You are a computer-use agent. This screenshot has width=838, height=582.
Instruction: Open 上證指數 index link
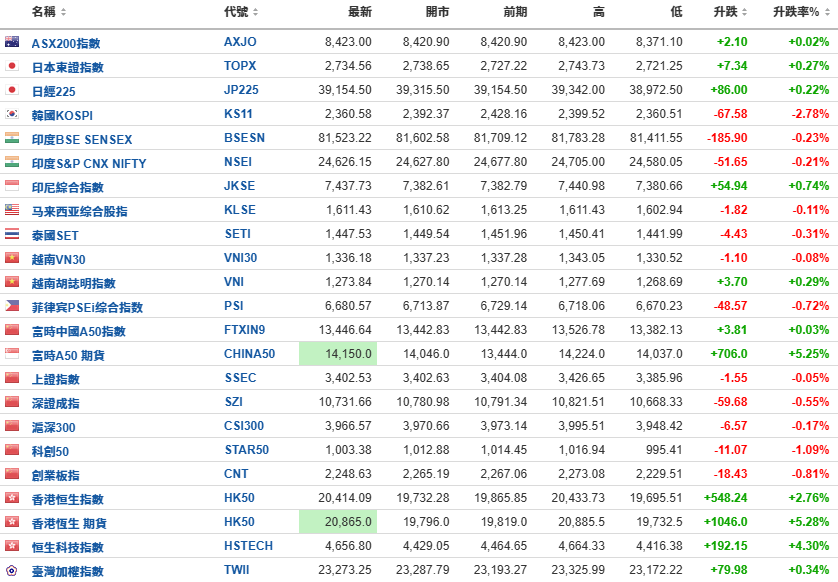[x=56, y=379]
